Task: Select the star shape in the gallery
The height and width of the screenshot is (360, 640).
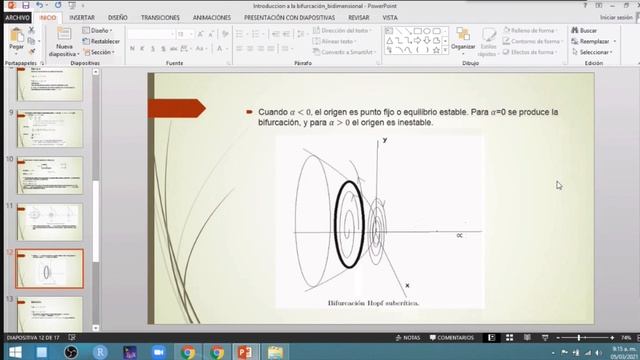Action: 436,50
